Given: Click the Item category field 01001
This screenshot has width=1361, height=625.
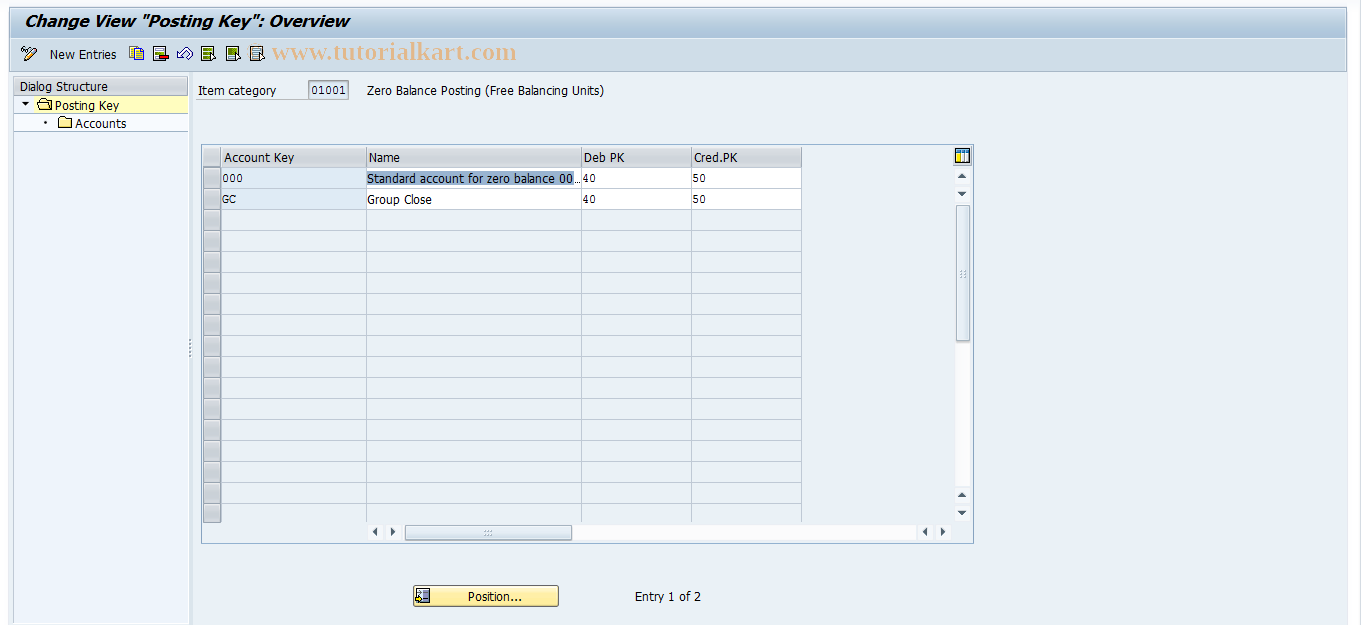Looking at the screenshot, I should pos(328,90).
